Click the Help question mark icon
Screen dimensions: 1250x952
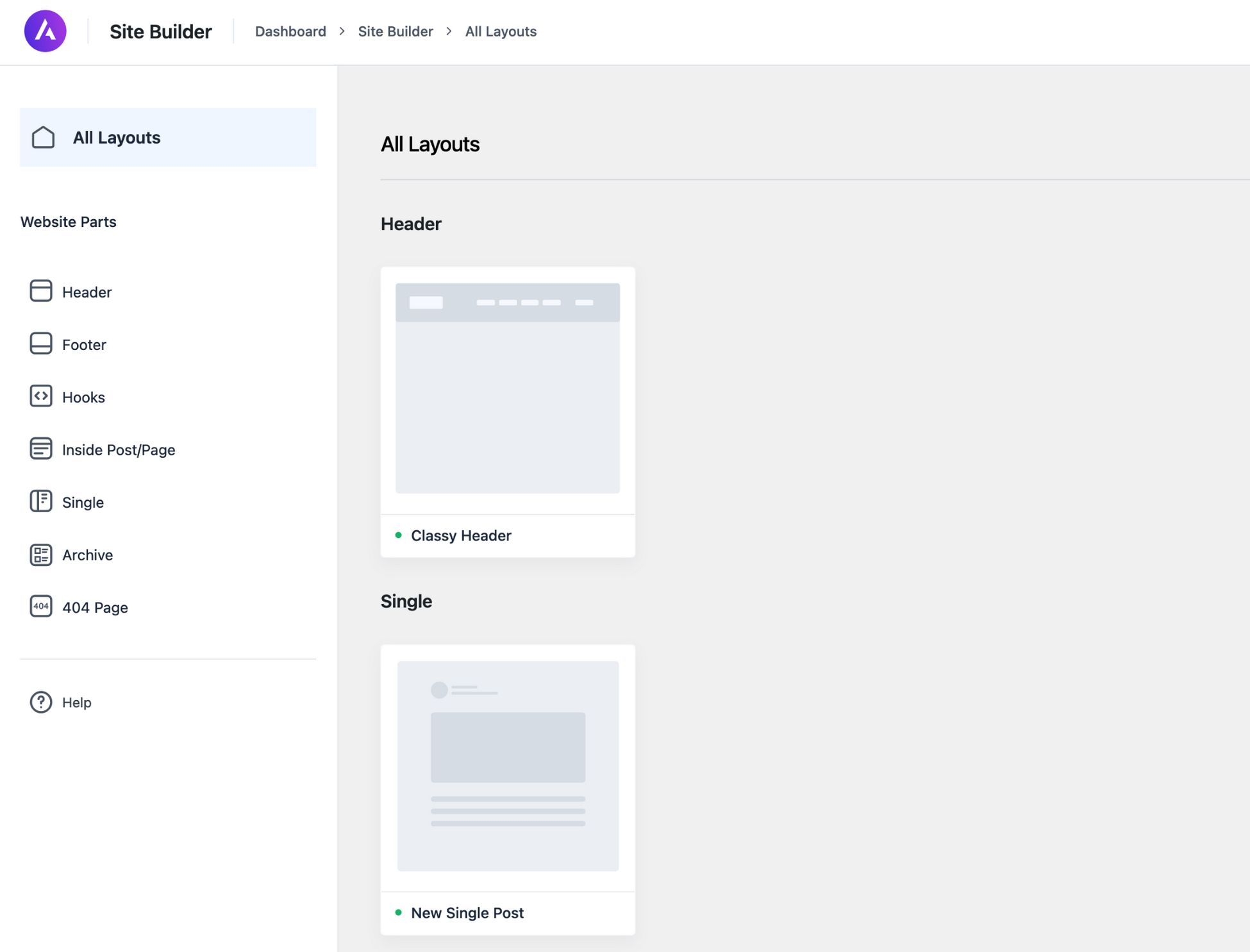click(x=41, y=702)
